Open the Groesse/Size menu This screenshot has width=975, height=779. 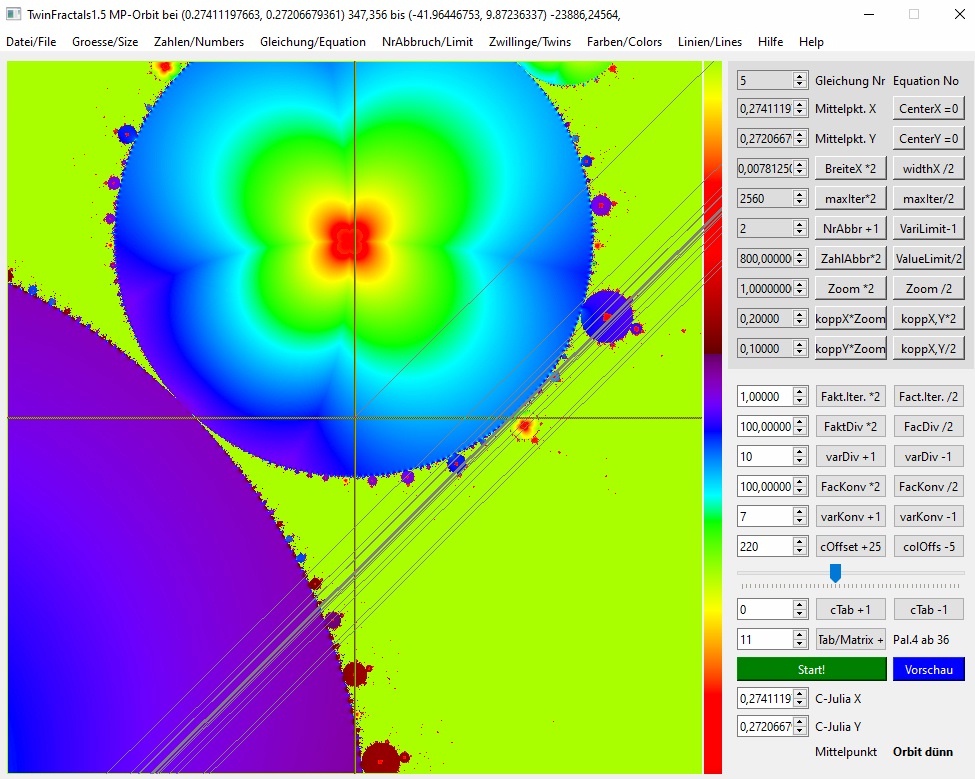105,42
